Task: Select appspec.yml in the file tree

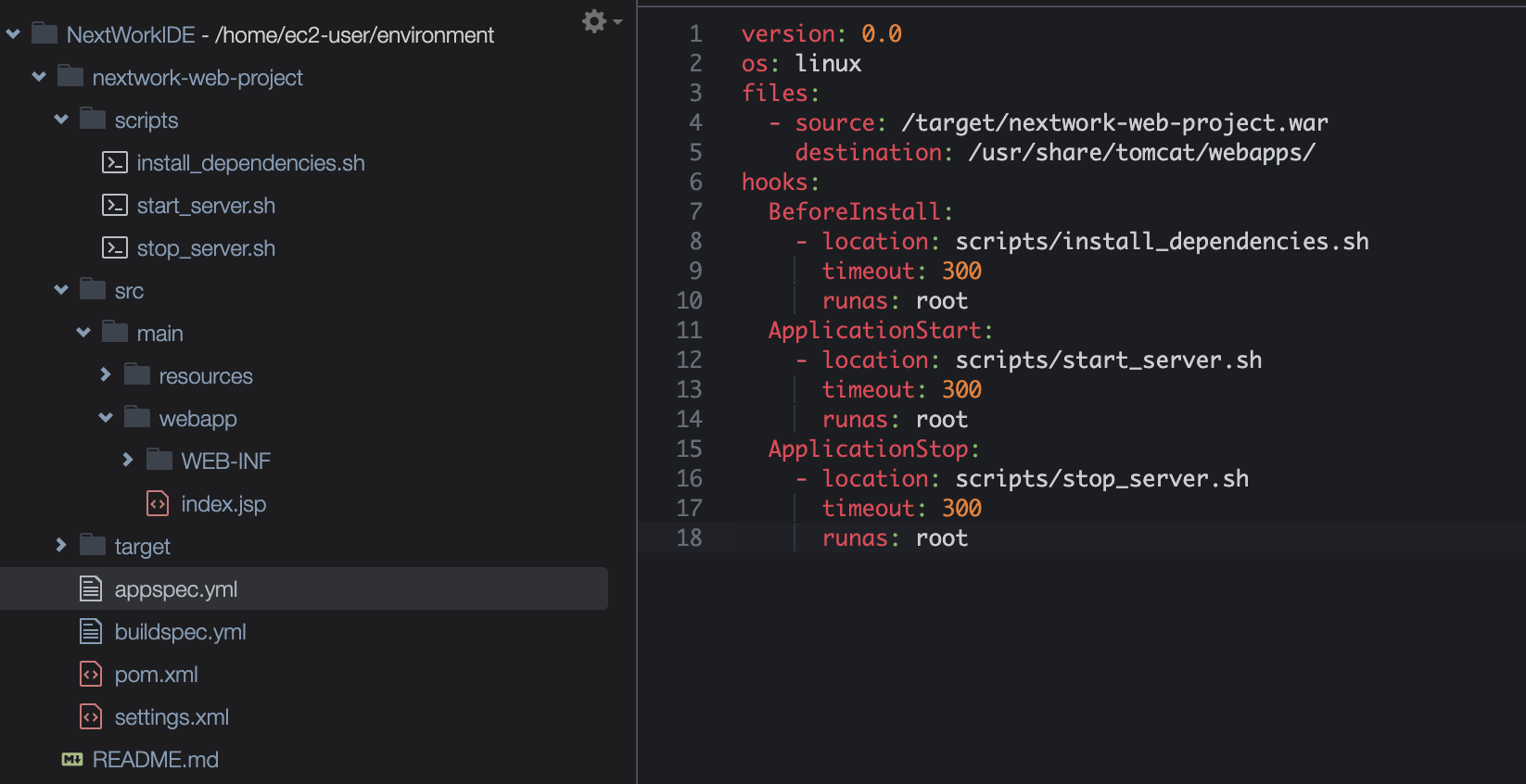Action: [175, 589]
